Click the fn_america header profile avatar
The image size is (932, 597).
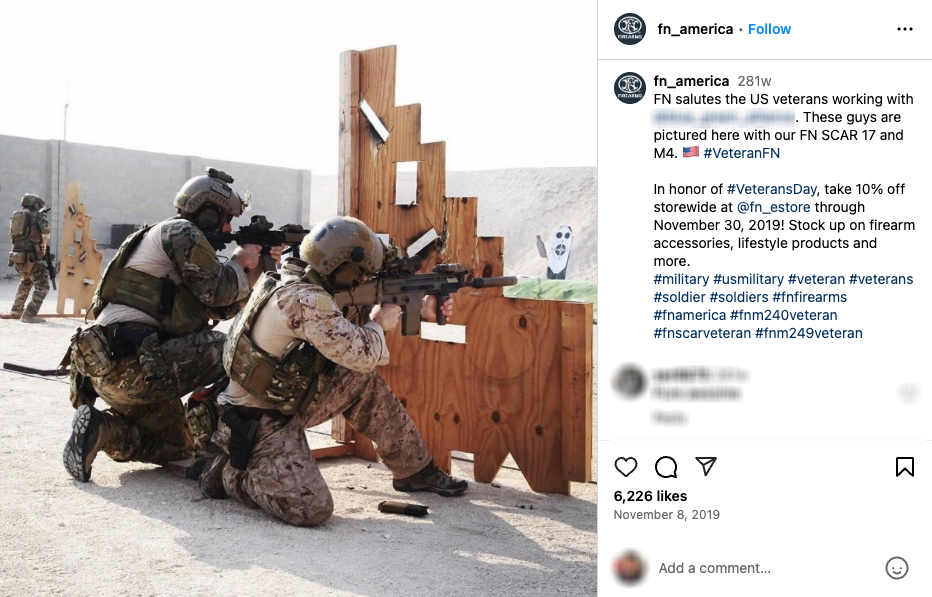629,29
